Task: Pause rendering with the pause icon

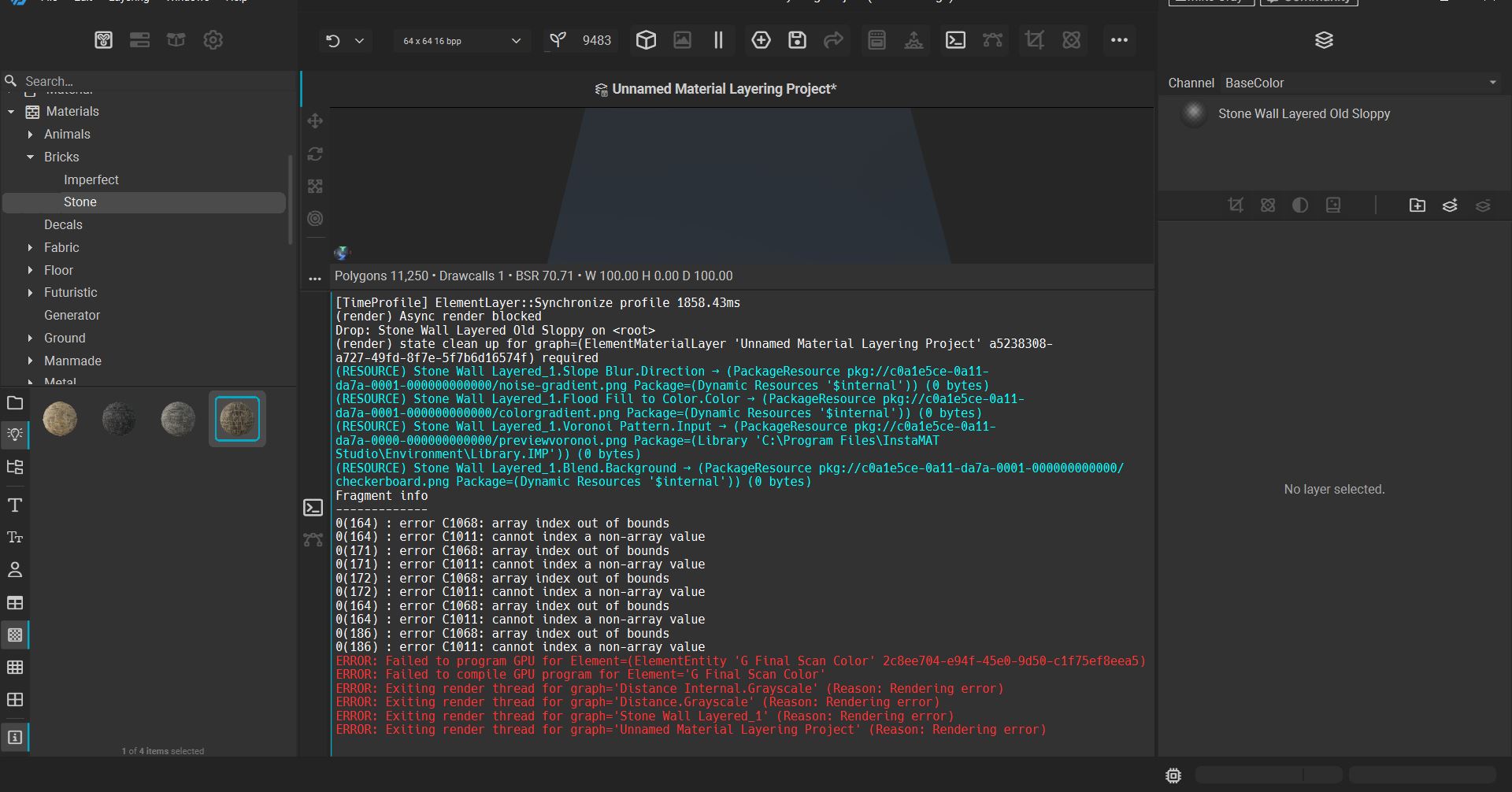Action: (x=718, y=40)
